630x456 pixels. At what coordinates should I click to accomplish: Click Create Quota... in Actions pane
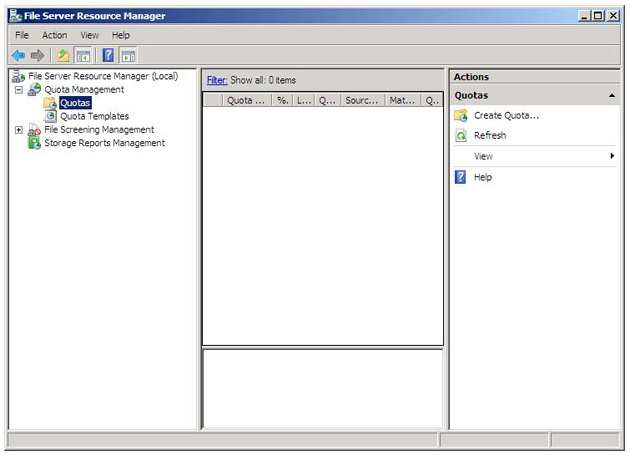tap(506, 115)
